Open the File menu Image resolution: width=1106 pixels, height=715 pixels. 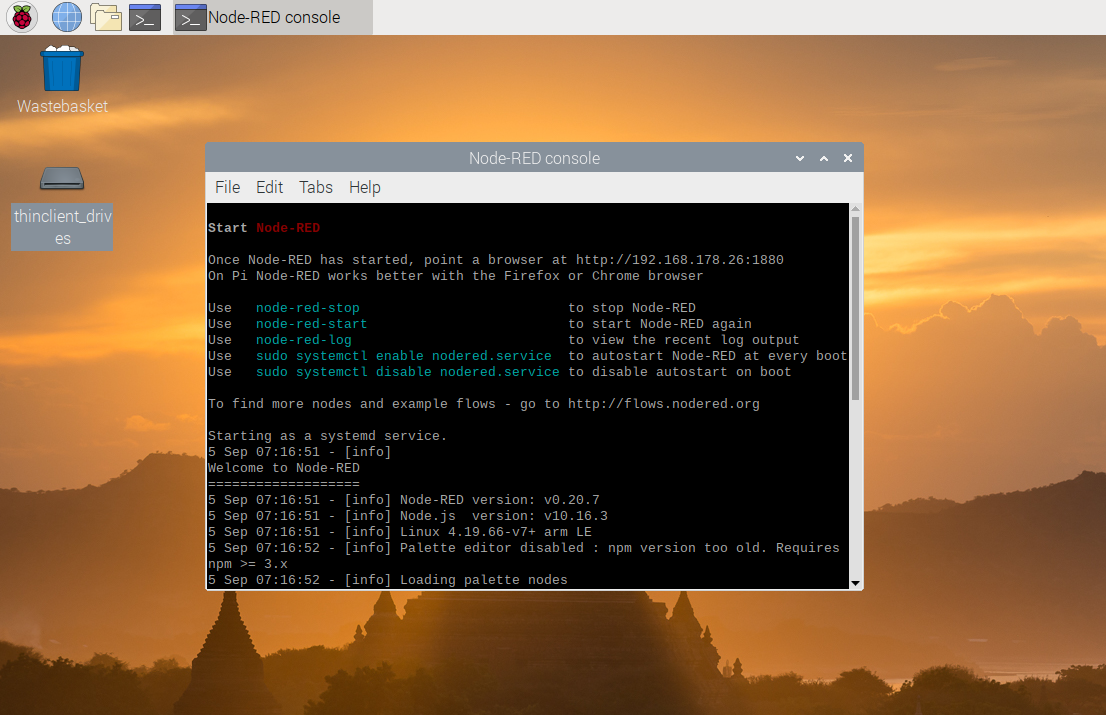pos(227,187)
